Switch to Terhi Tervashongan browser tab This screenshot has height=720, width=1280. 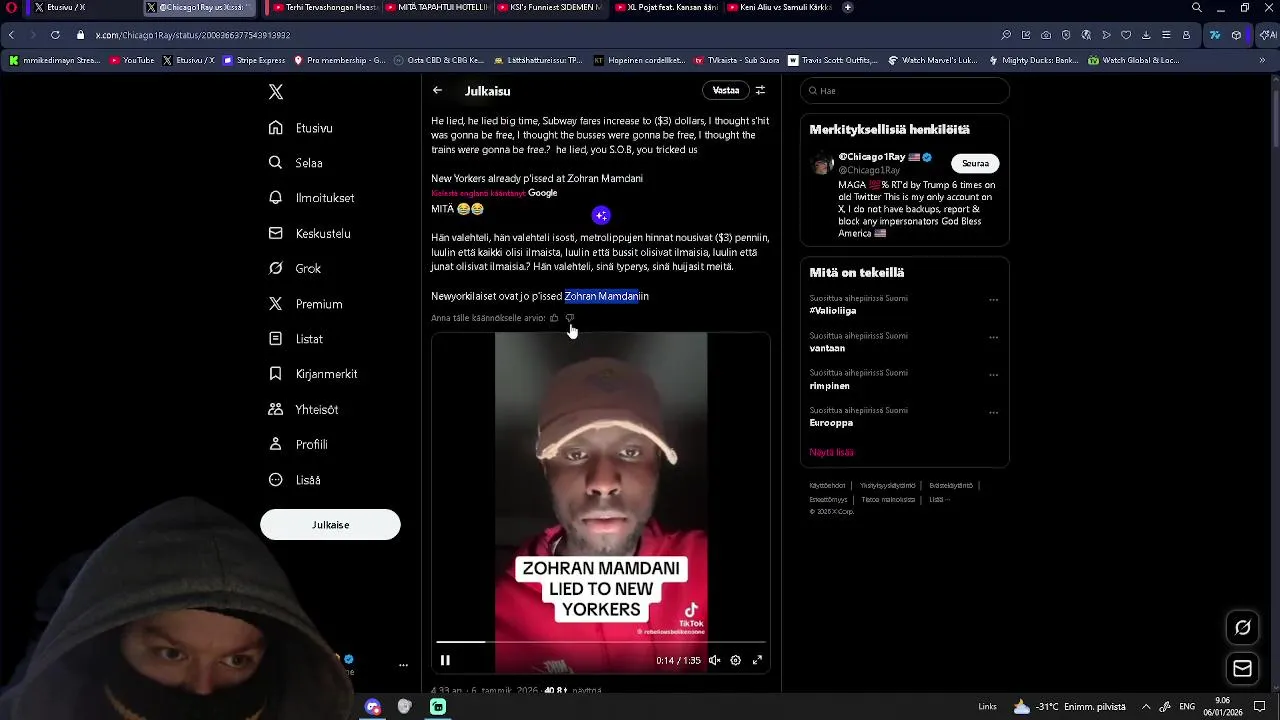point(326,7)
